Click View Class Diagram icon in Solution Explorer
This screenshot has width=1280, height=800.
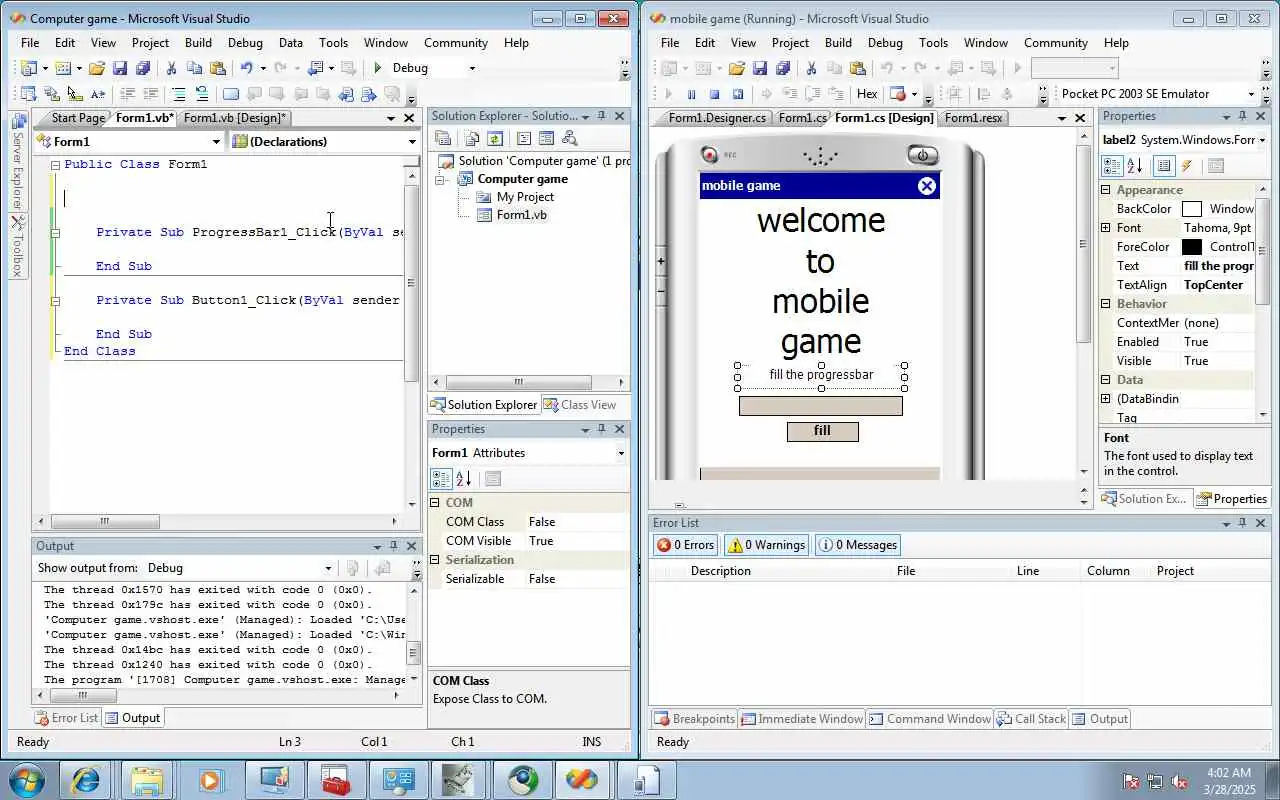click(570, 139)
